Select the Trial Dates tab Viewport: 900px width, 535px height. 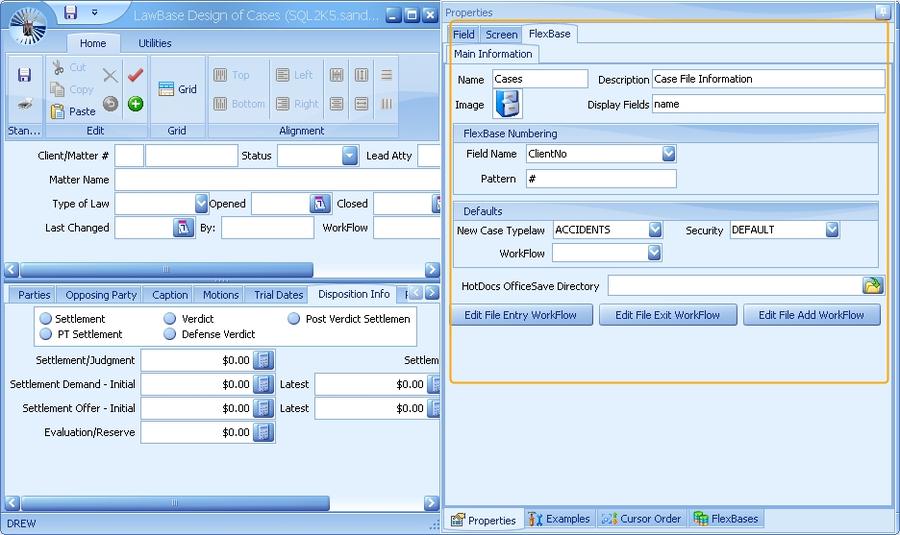coord(278,294)
